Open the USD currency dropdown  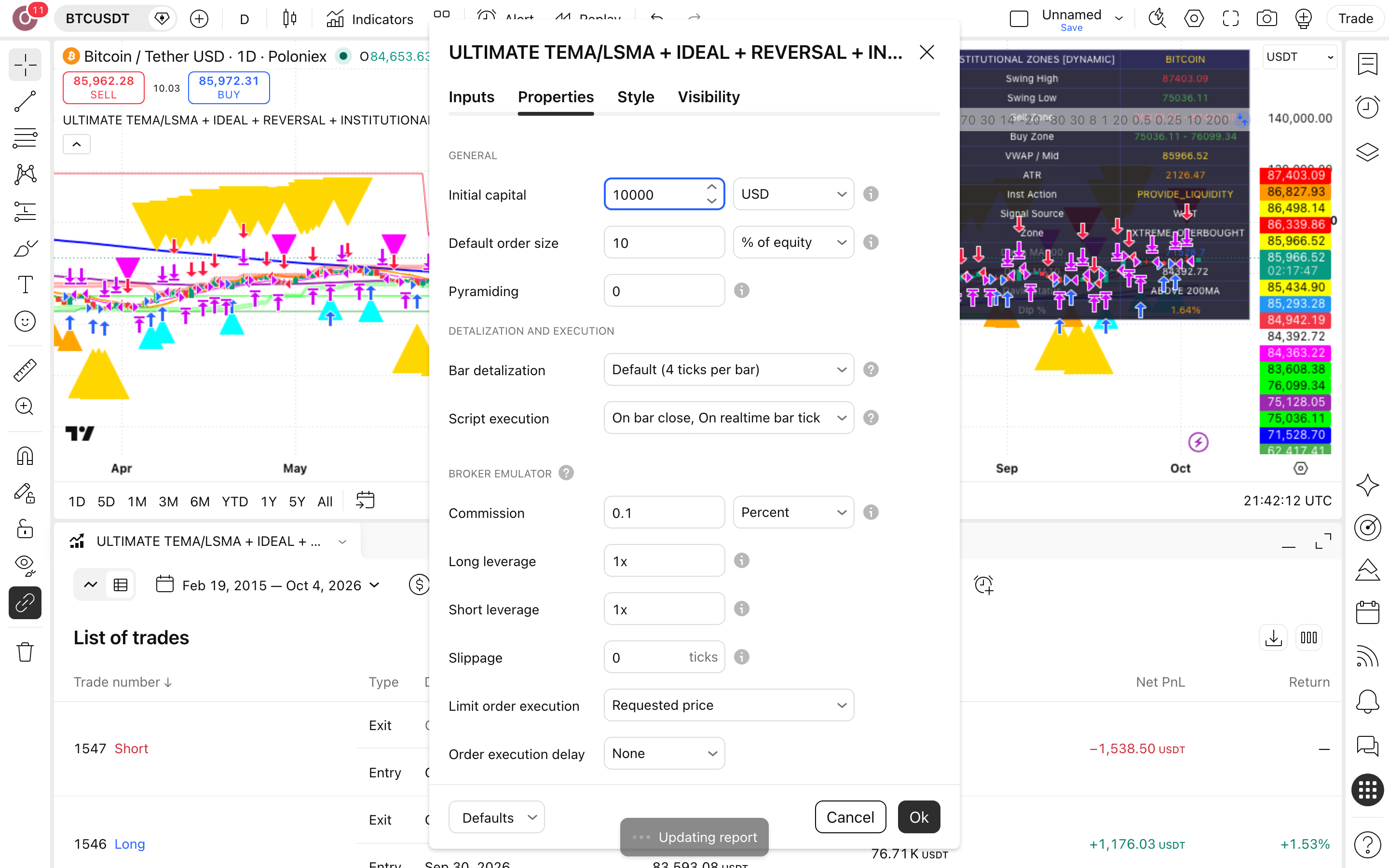click(793, 194)
